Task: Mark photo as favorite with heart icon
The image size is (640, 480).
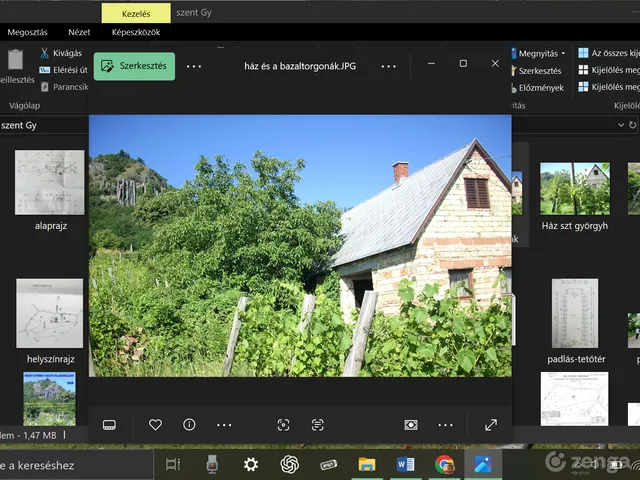Action: click(x=155, y=425)
